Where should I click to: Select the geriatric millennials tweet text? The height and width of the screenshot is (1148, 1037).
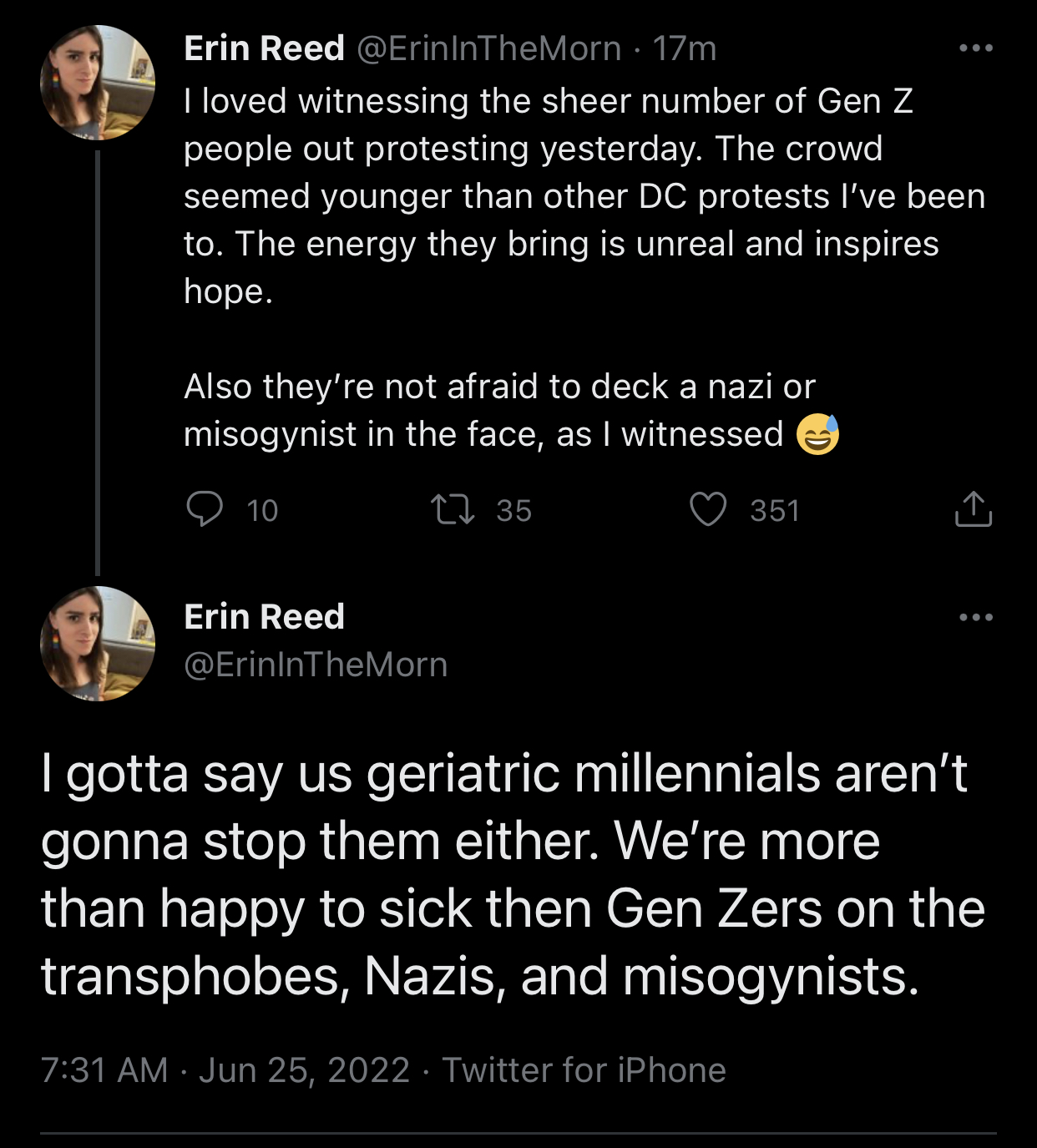513,874
